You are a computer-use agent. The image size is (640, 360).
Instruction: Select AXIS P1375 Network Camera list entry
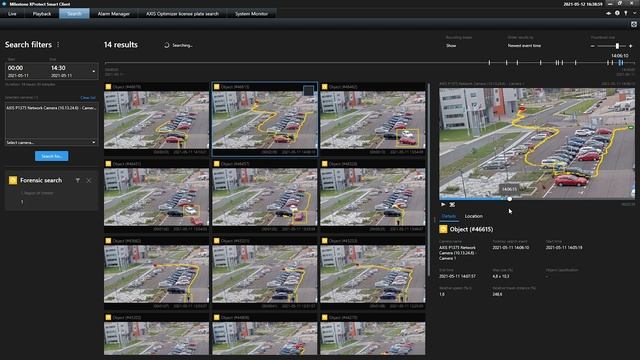tap(51, 108)
